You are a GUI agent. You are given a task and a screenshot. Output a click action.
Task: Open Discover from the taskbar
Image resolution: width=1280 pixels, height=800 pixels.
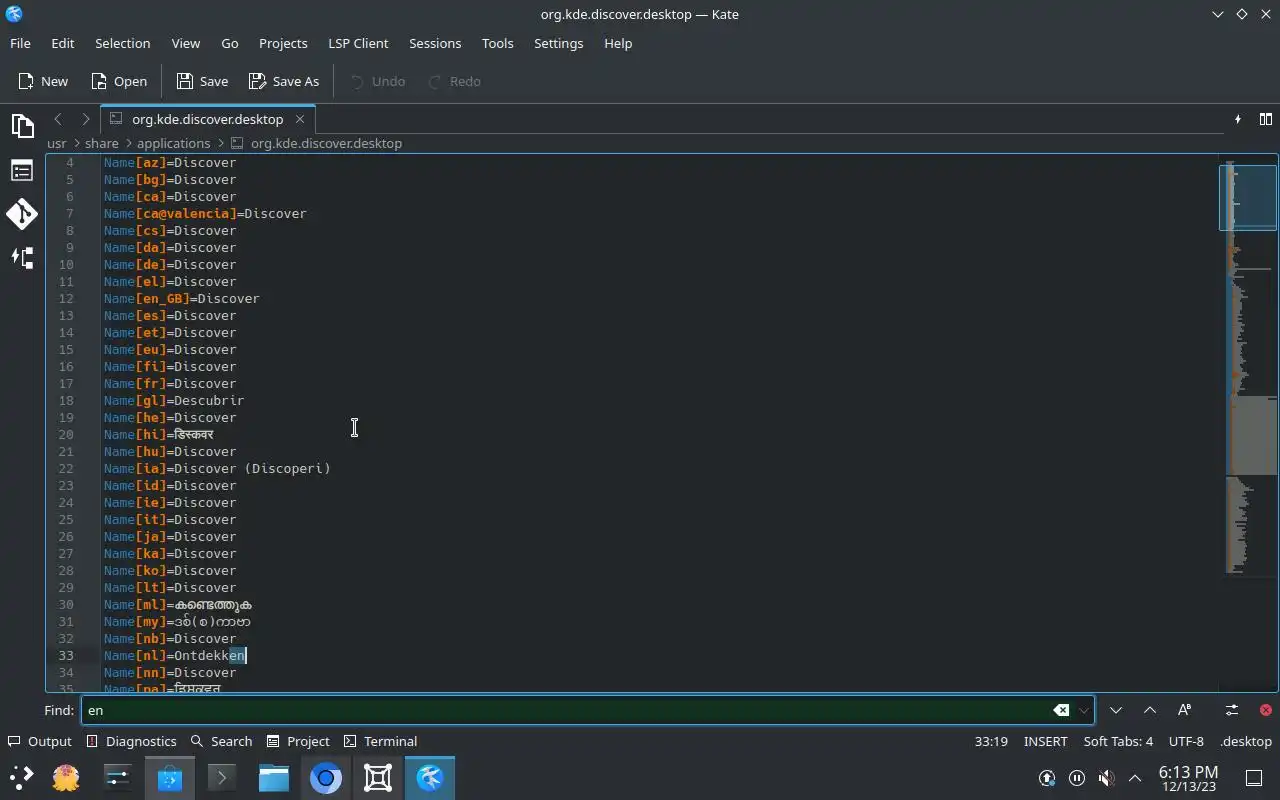[x=170, y=778]
